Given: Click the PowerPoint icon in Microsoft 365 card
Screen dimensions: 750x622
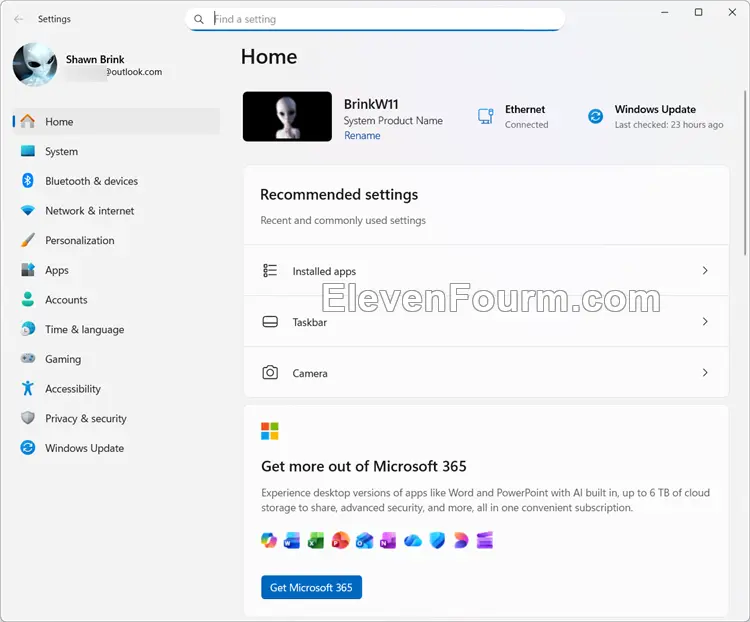Looking at the screenshot, I should (340, 541).
